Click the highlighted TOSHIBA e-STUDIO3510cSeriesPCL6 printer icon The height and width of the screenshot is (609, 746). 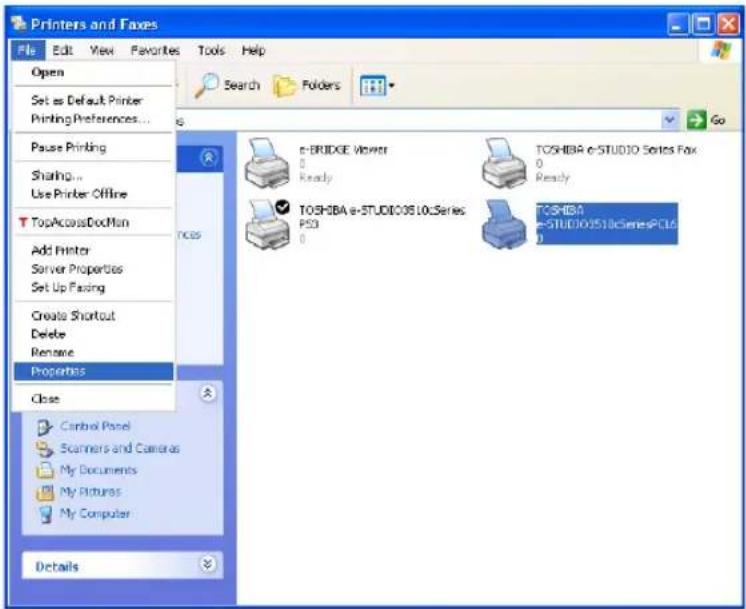click(x=504, y=225)
